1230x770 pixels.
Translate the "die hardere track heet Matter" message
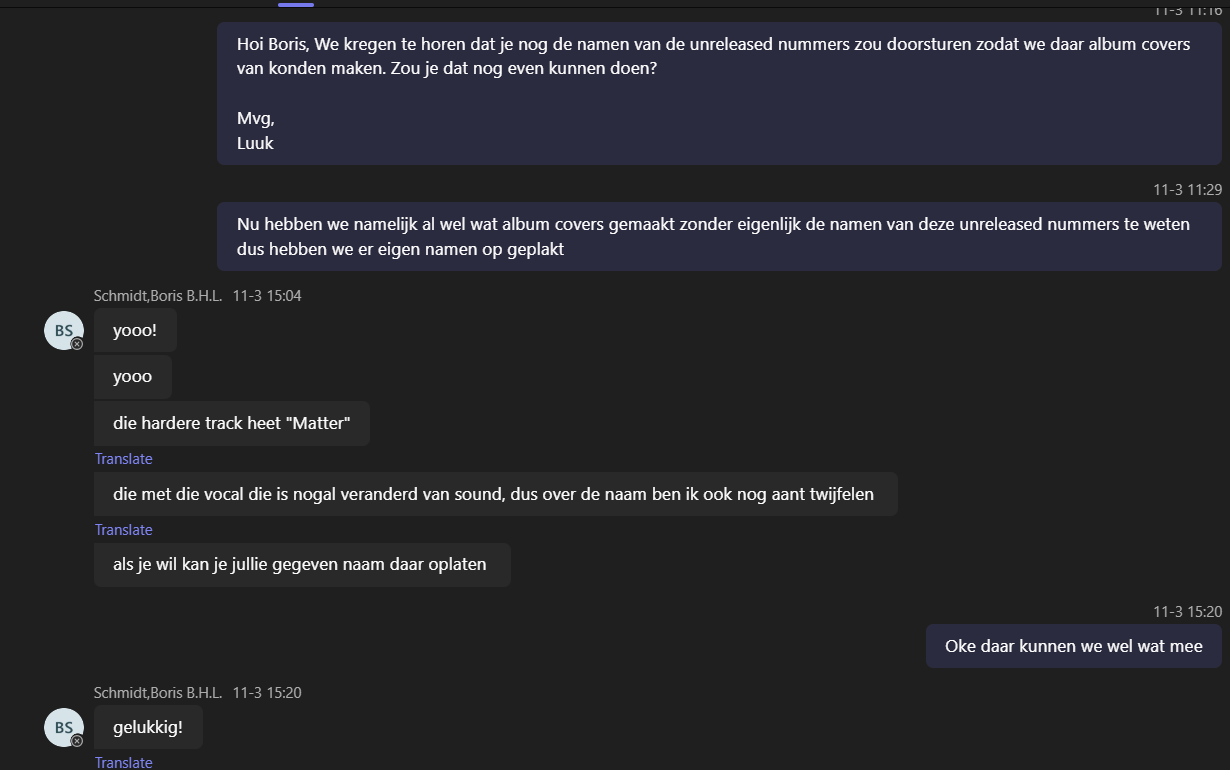pyautogui.click(x=123, y=459)
